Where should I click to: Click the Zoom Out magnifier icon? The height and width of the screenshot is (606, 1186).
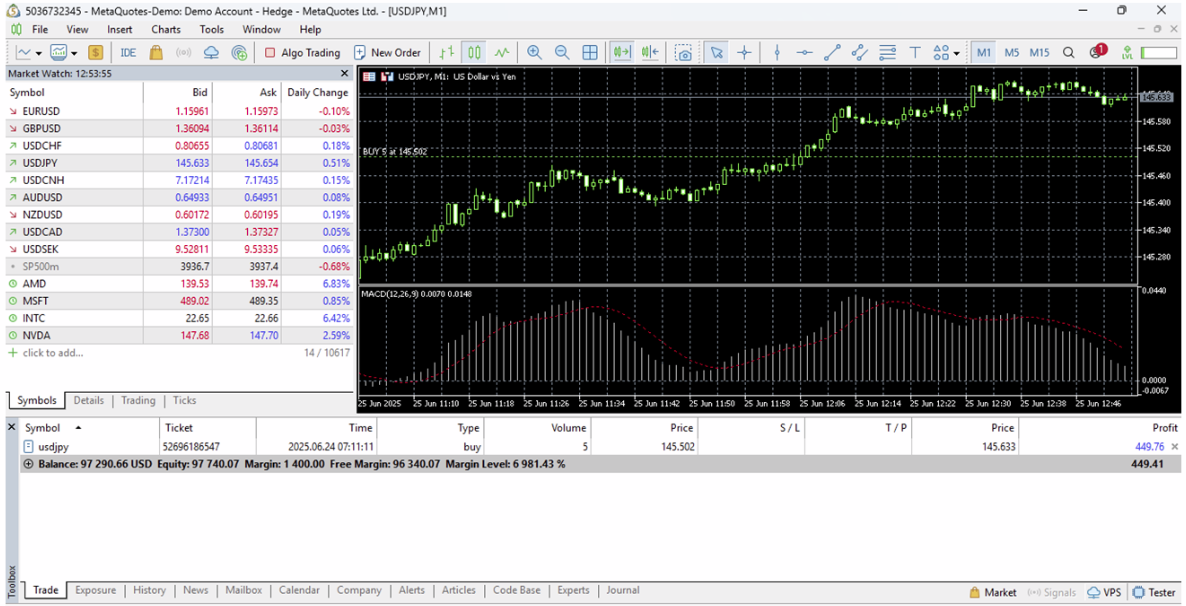(x=562, y=53)
